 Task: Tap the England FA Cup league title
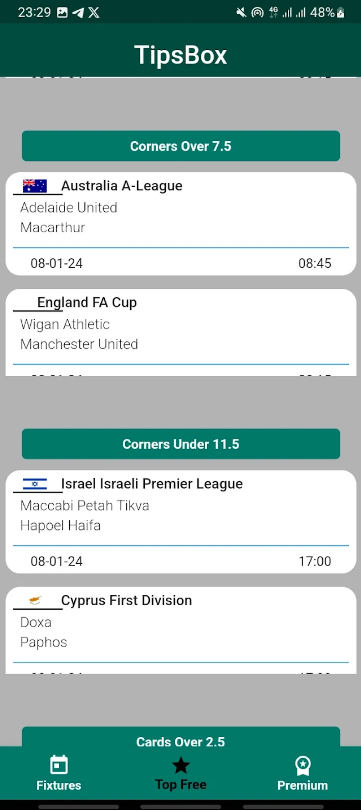pos(87,302)
